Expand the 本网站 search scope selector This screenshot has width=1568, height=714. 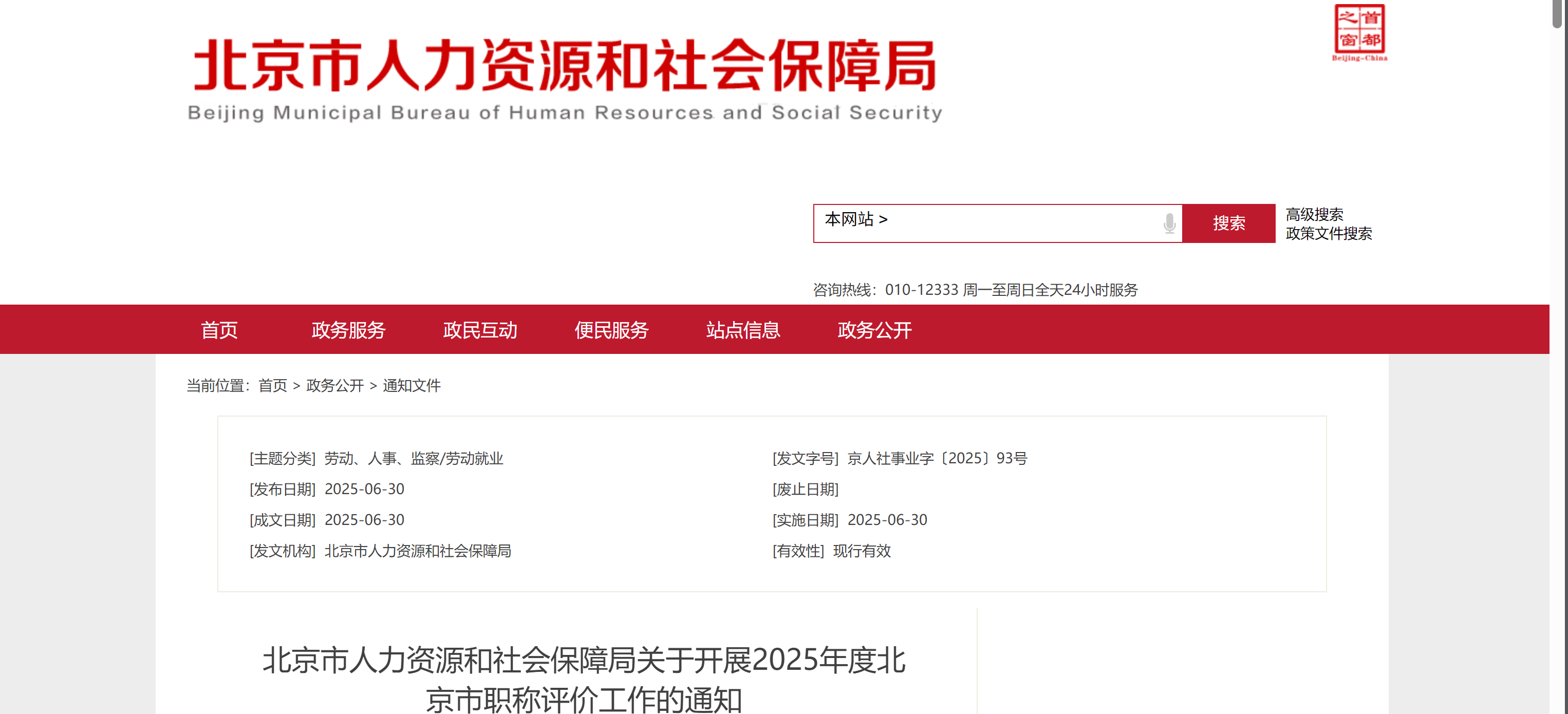(x=856, y=219)
